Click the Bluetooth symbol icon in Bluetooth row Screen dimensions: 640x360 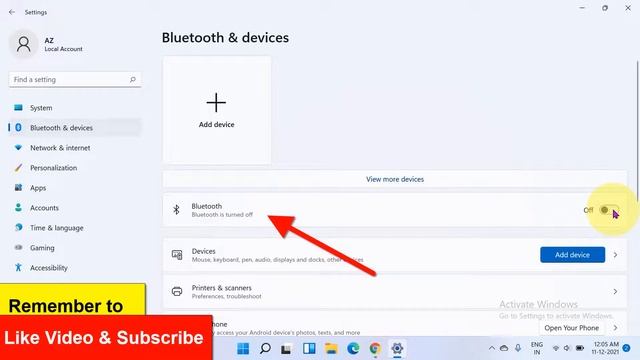(176, 210)
